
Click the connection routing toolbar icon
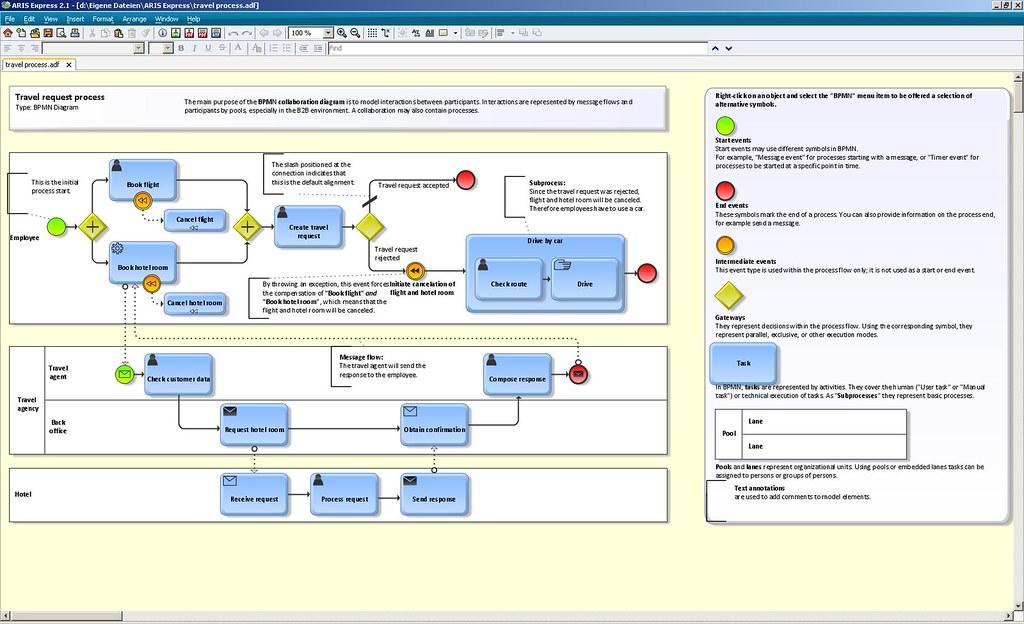tap(386, 33)
